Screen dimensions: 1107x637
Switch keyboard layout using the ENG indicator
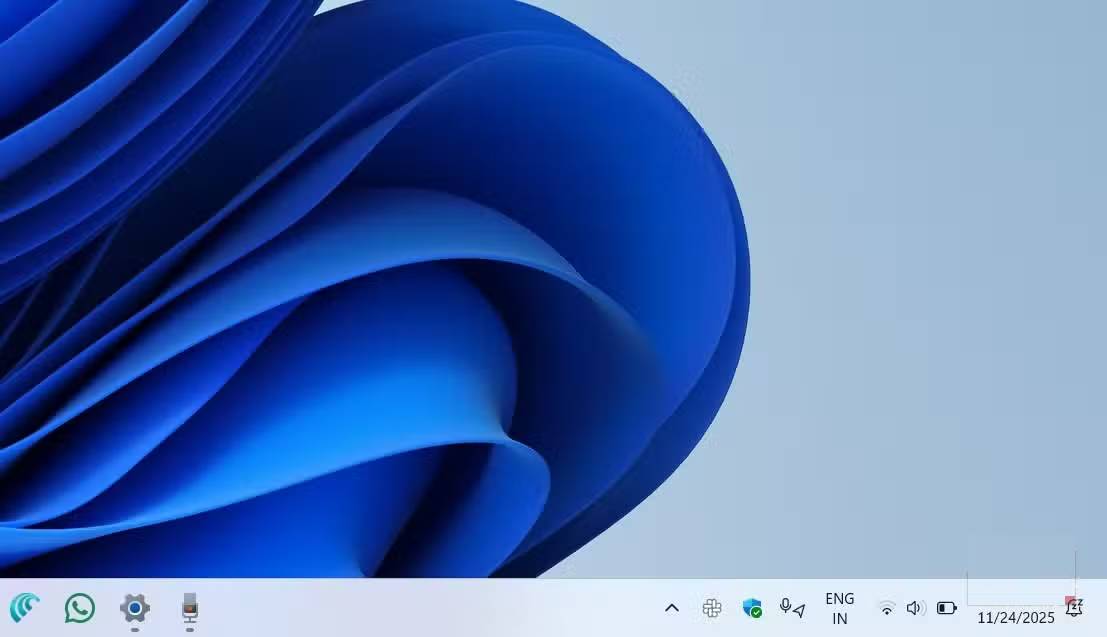tap(839, 606)
